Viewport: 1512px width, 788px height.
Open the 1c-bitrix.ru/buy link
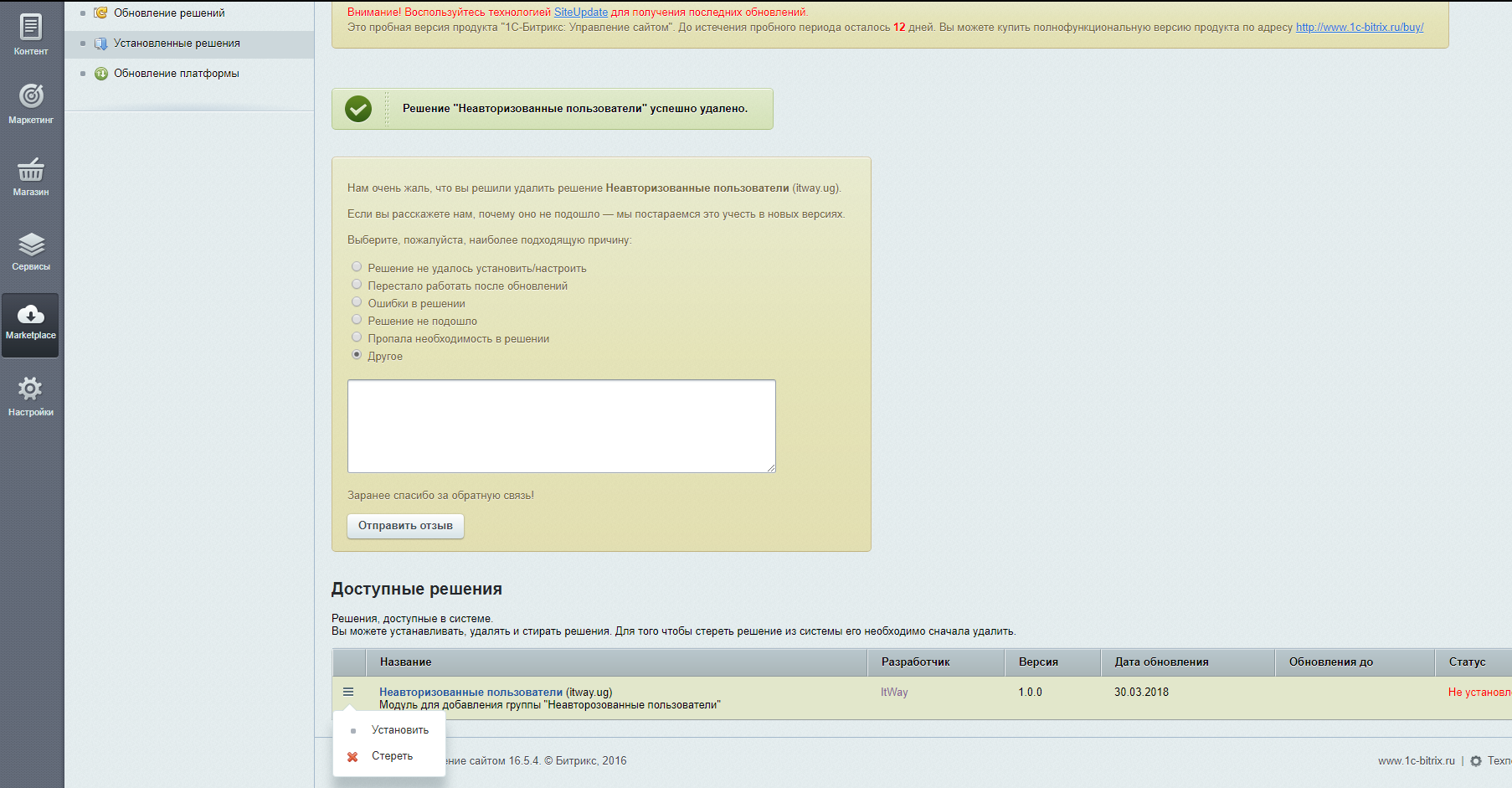point(1360,28)
